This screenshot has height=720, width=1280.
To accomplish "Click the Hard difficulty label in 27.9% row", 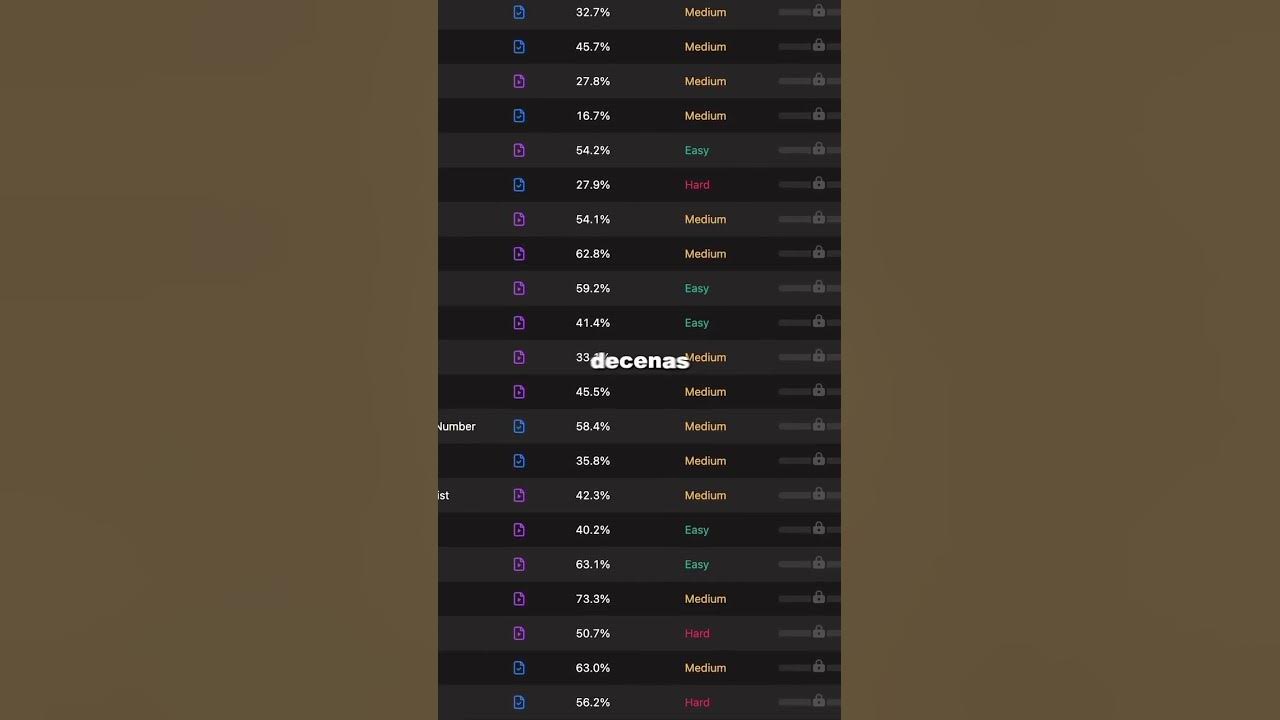I will (697, 185).
